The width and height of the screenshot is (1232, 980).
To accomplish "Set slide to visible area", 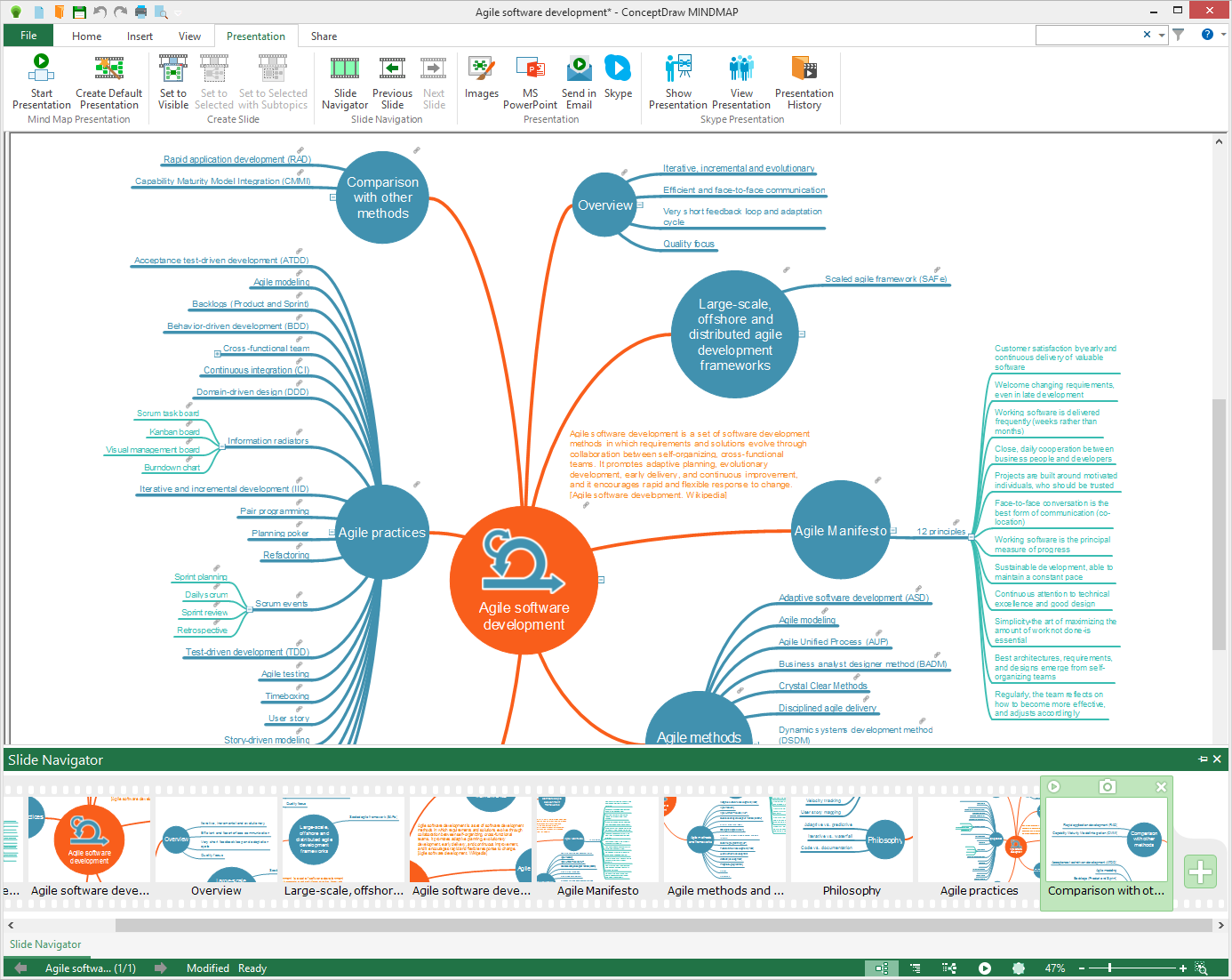I will pos(173,81).
